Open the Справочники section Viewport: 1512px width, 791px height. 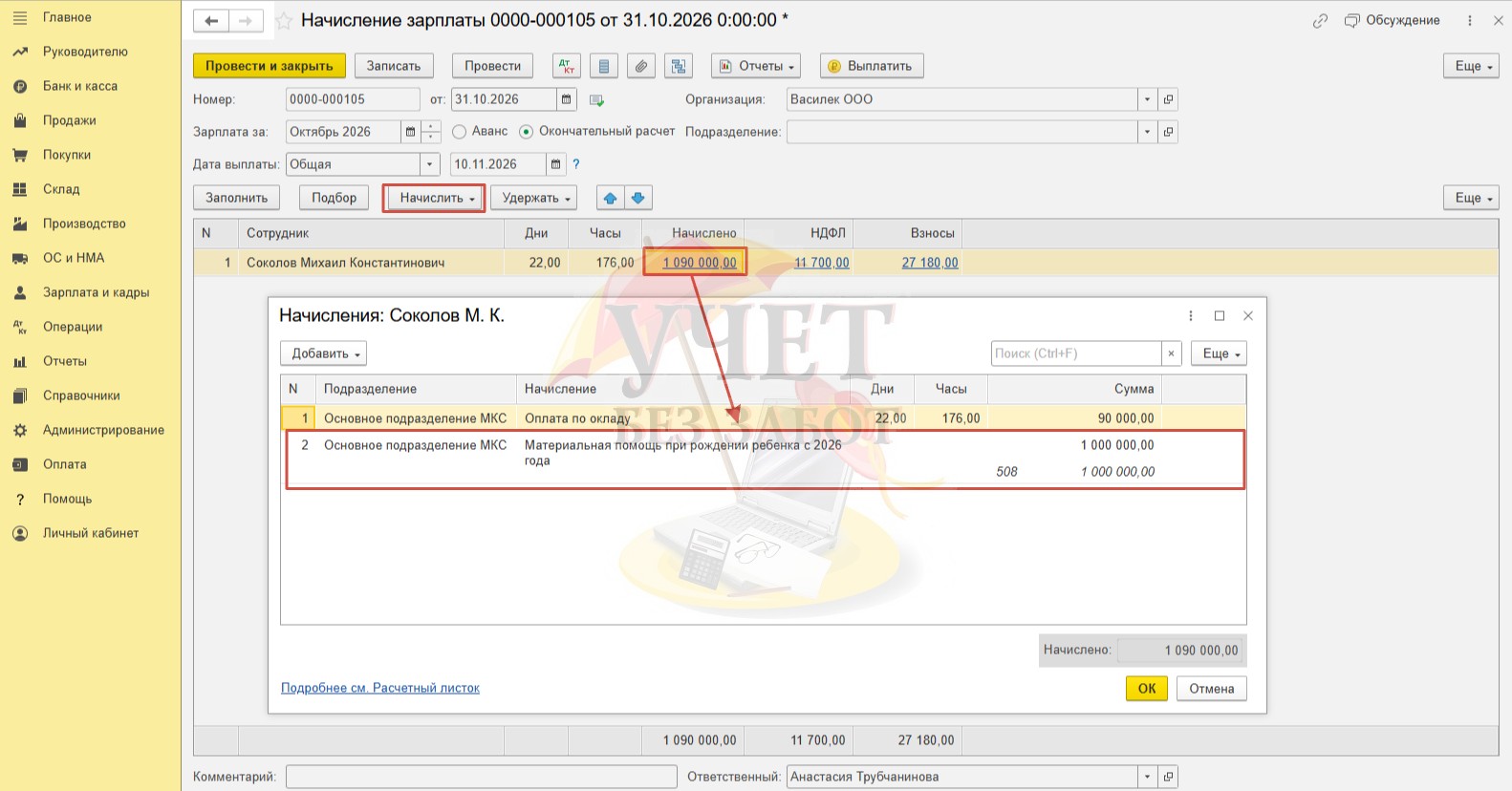tap(81, 395)
